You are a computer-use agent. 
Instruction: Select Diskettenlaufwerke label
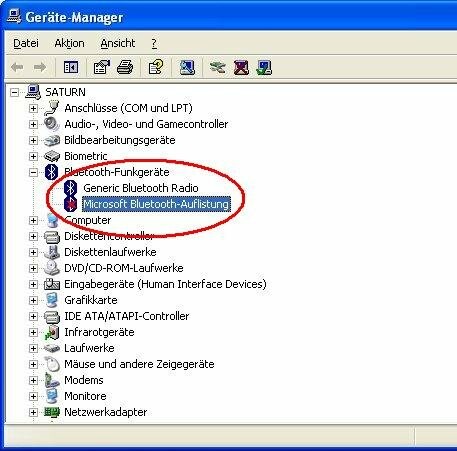pos(110,252)
